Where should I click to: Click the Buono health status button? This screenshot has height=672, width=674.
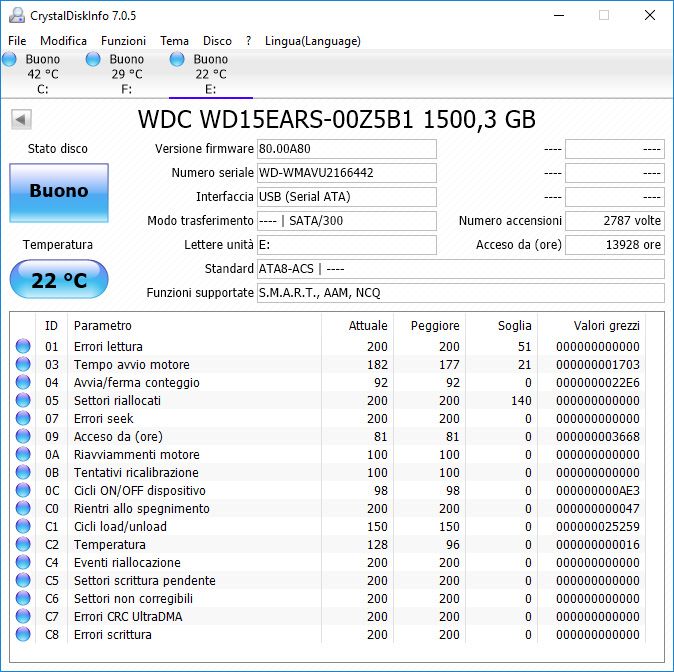point(58,191)
